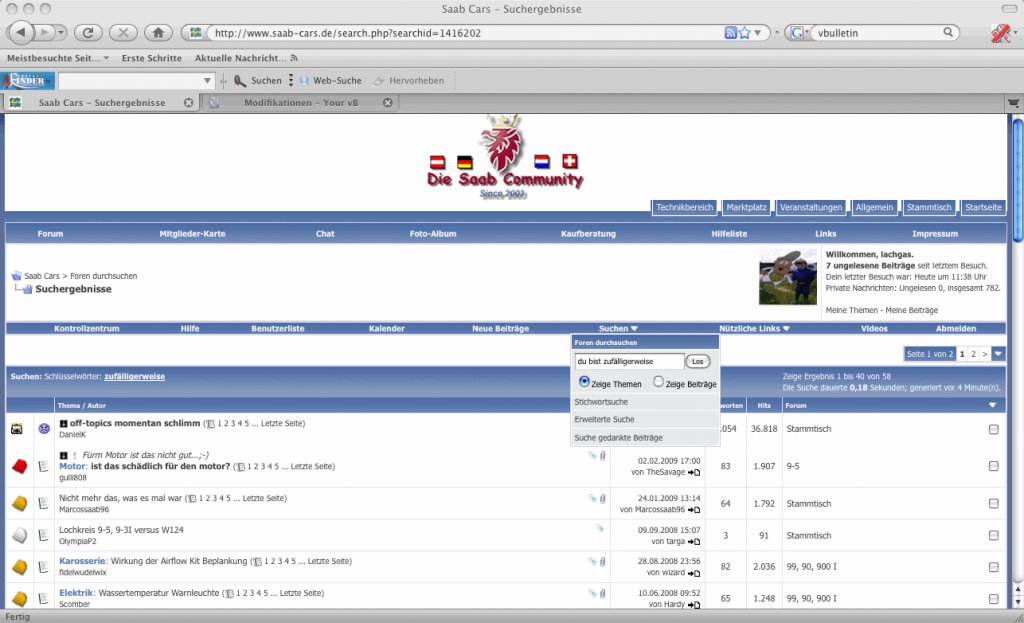Click go-to-last-post arrow next to TheSavage
The width and height of the screenshot is (1024, 623).
coord(694,472)
